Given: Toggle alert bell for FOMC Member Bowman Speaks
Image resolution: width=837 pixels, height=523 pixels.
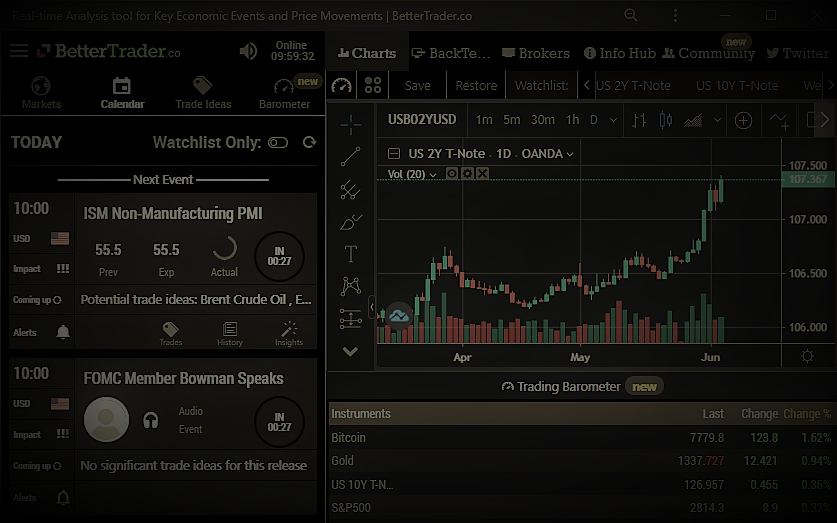Looking at the screenshot, I should pos(63,497).
